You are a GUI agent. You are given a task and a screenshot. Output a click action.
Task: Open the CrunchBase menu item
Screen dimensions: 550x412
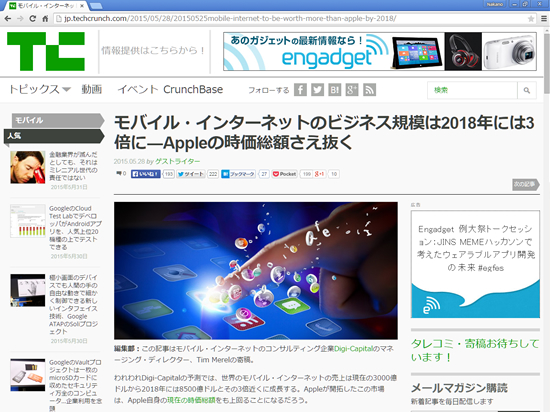tap(193, 89)
